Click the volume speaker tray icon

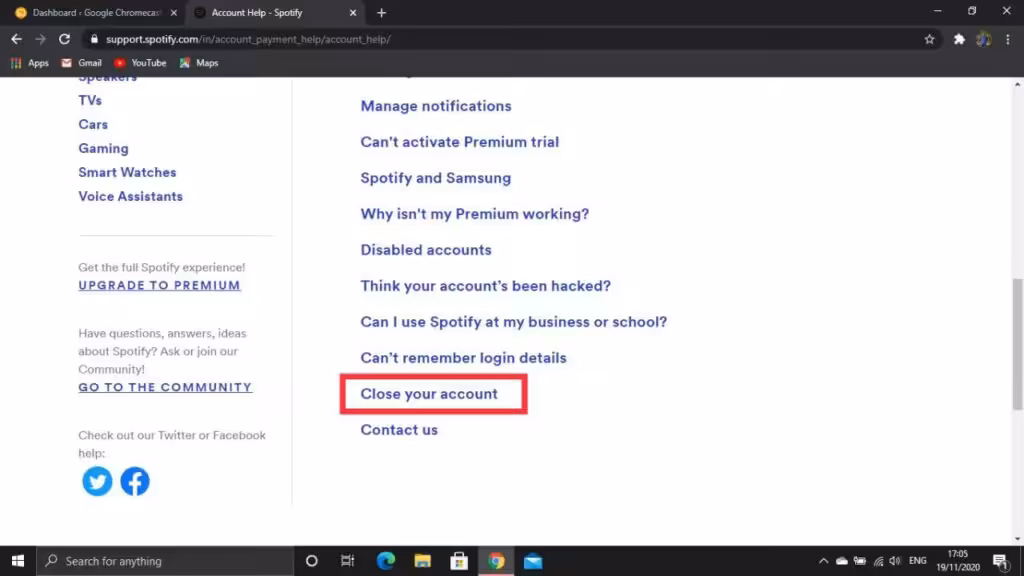pos(895,561)
